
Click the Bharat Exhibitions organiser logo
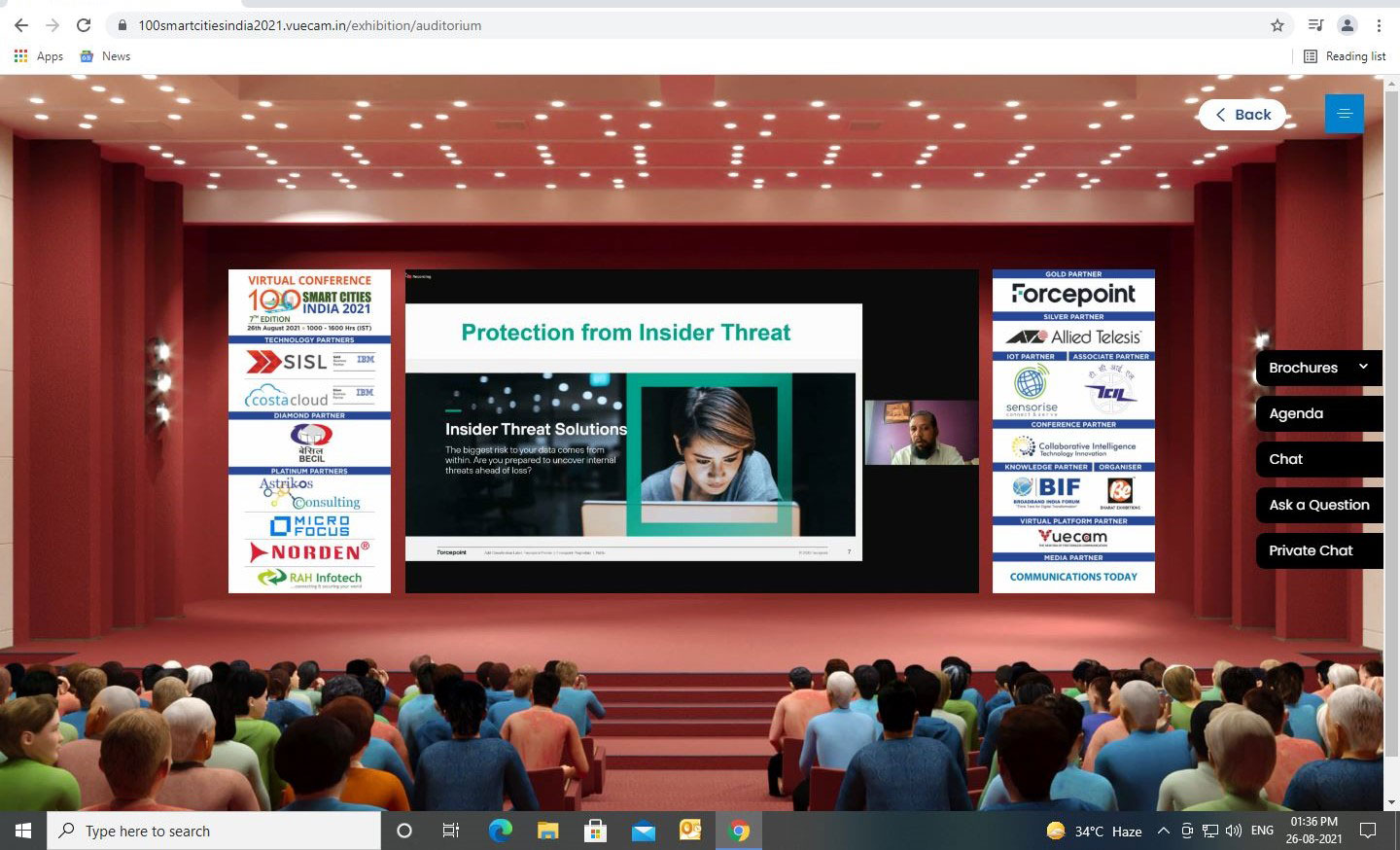(1120, 493)
